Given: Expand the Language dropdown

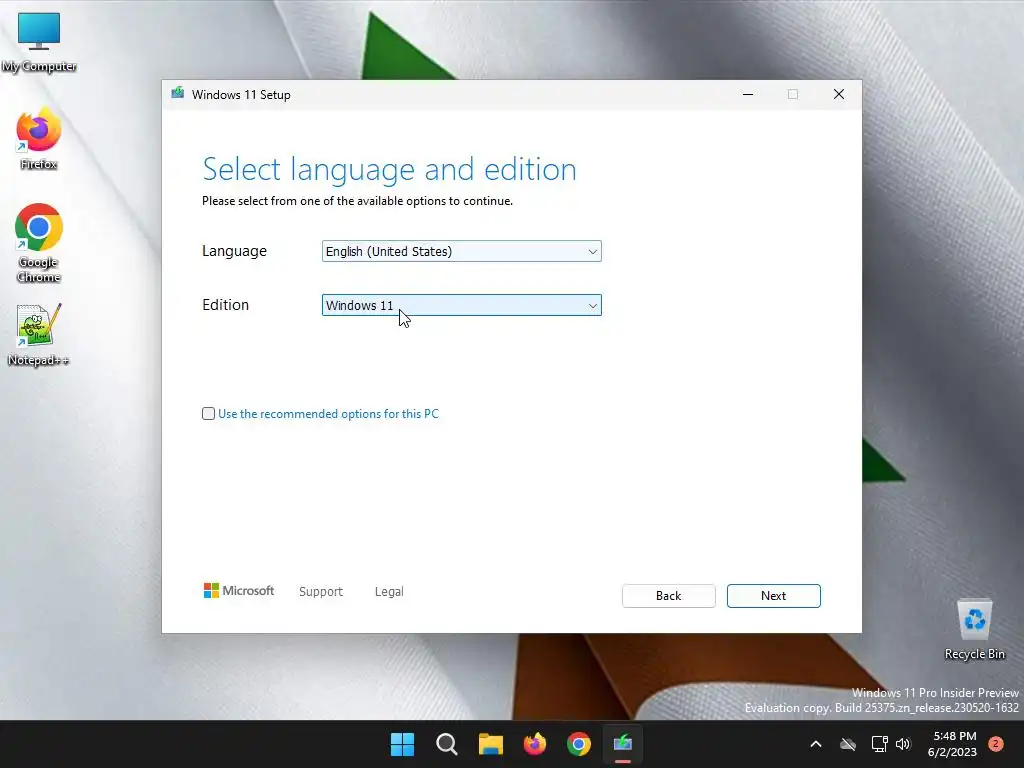Looking at the screenshot, I should point(462,251).
